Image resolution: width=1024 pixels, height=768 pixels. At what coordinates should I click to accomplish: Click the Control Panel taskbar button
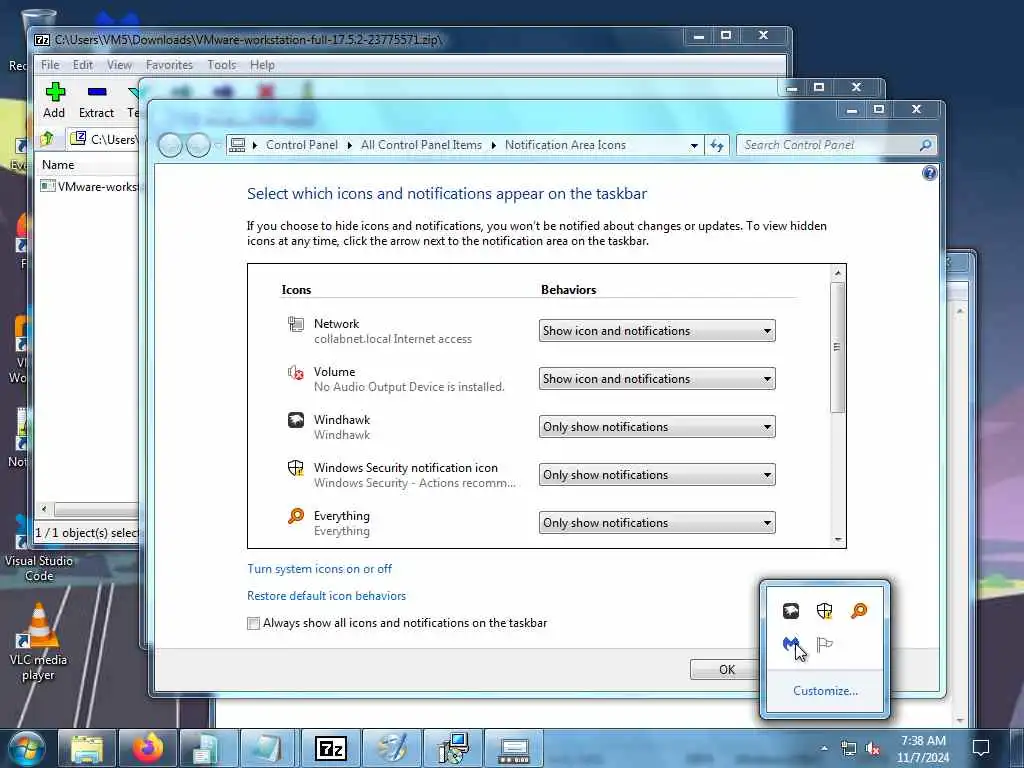[514, 748]
